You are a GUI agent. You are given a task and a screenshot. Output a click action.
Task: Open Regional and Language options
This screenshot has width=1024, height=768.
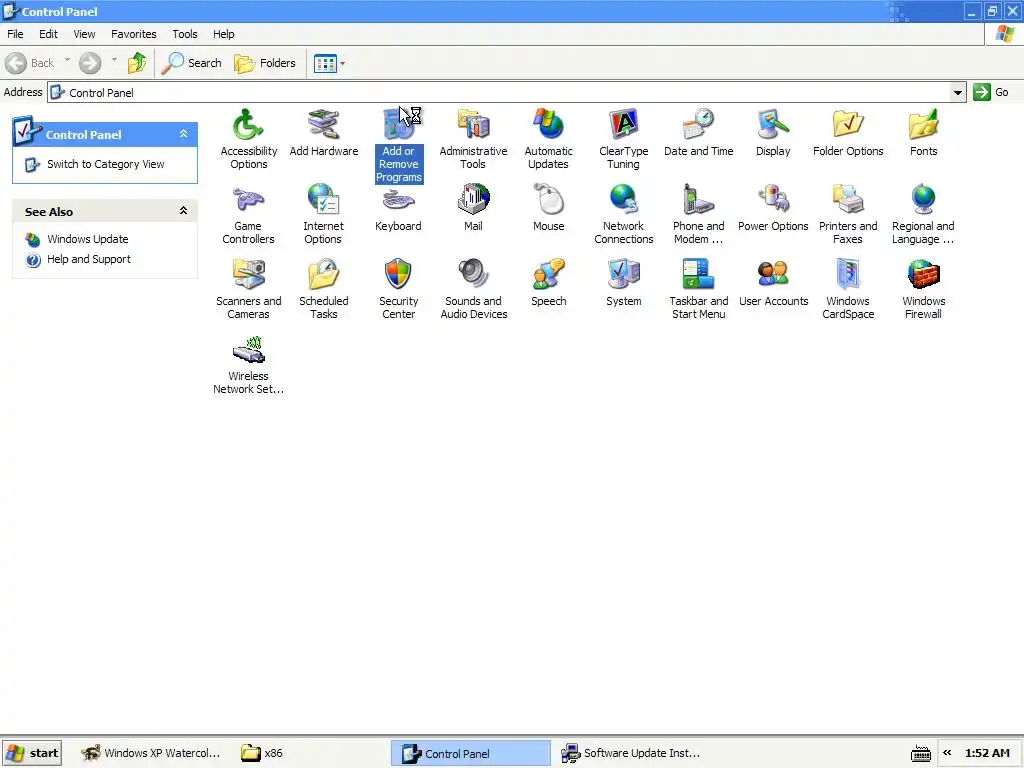[923, 199]
